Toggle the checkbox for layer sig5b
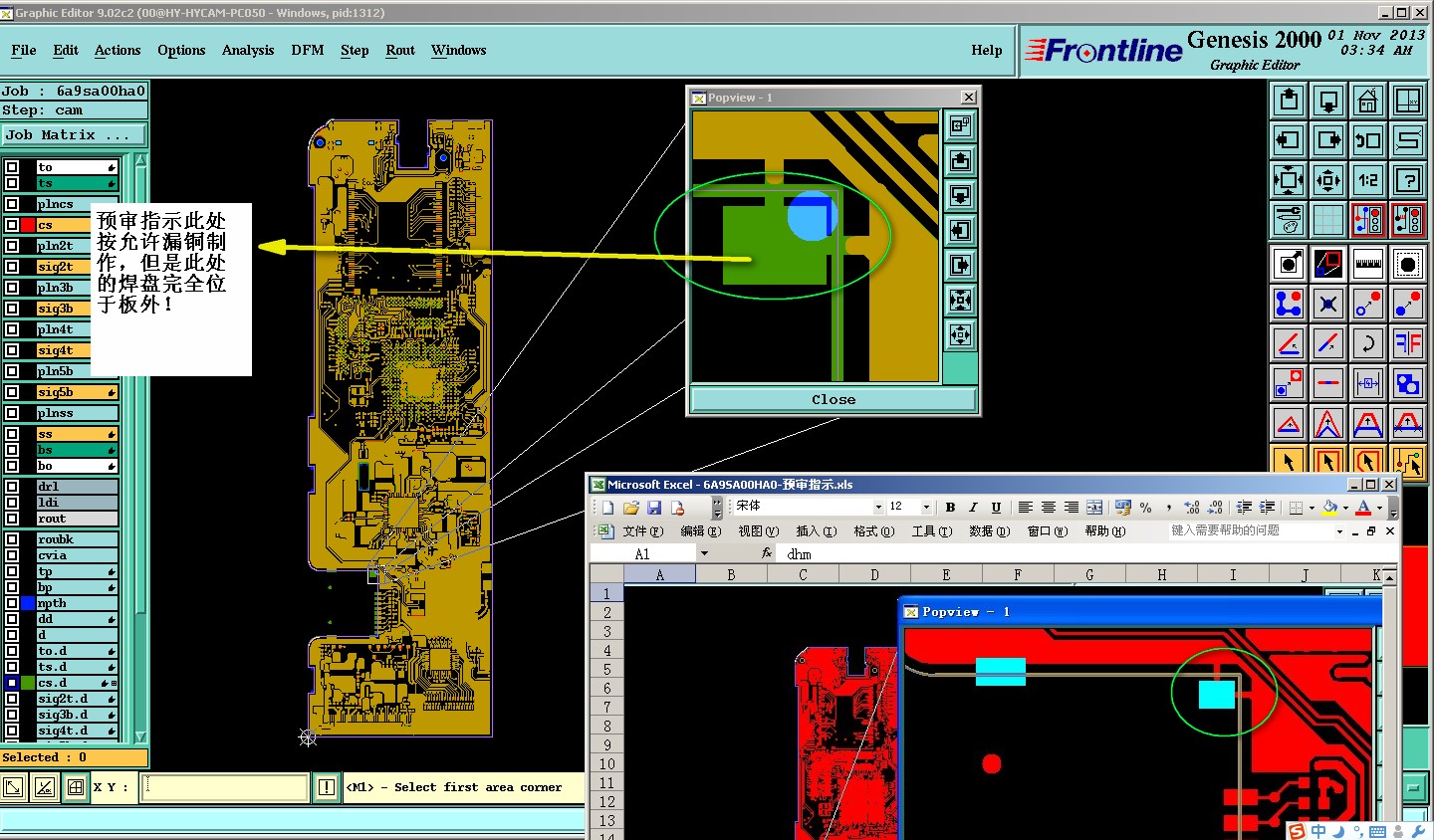The height and width of the screenshot is (840, 1434). point(12,392)
